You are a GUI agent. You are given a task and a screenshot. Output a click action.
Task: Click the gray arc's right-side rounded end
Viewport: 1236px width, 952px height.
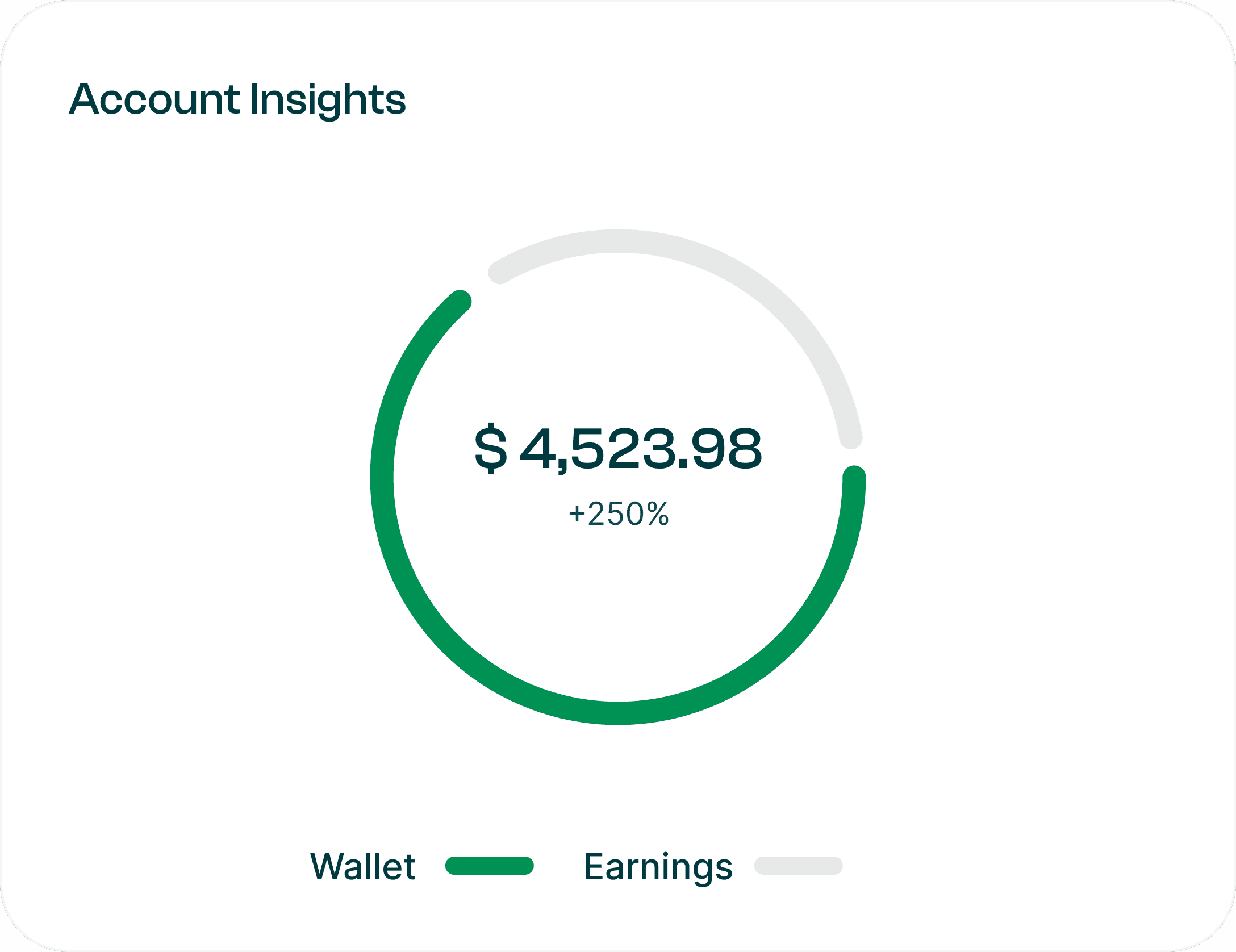click(850, 438)
